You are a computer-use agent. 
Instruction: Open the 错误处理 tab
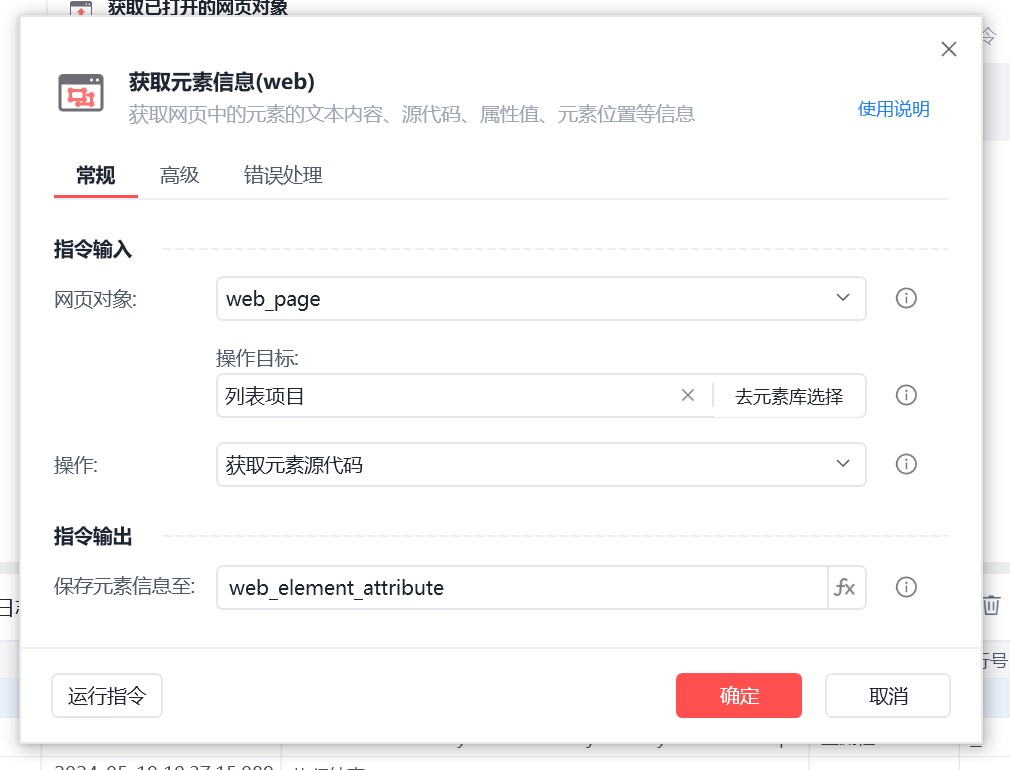point(283,176)
